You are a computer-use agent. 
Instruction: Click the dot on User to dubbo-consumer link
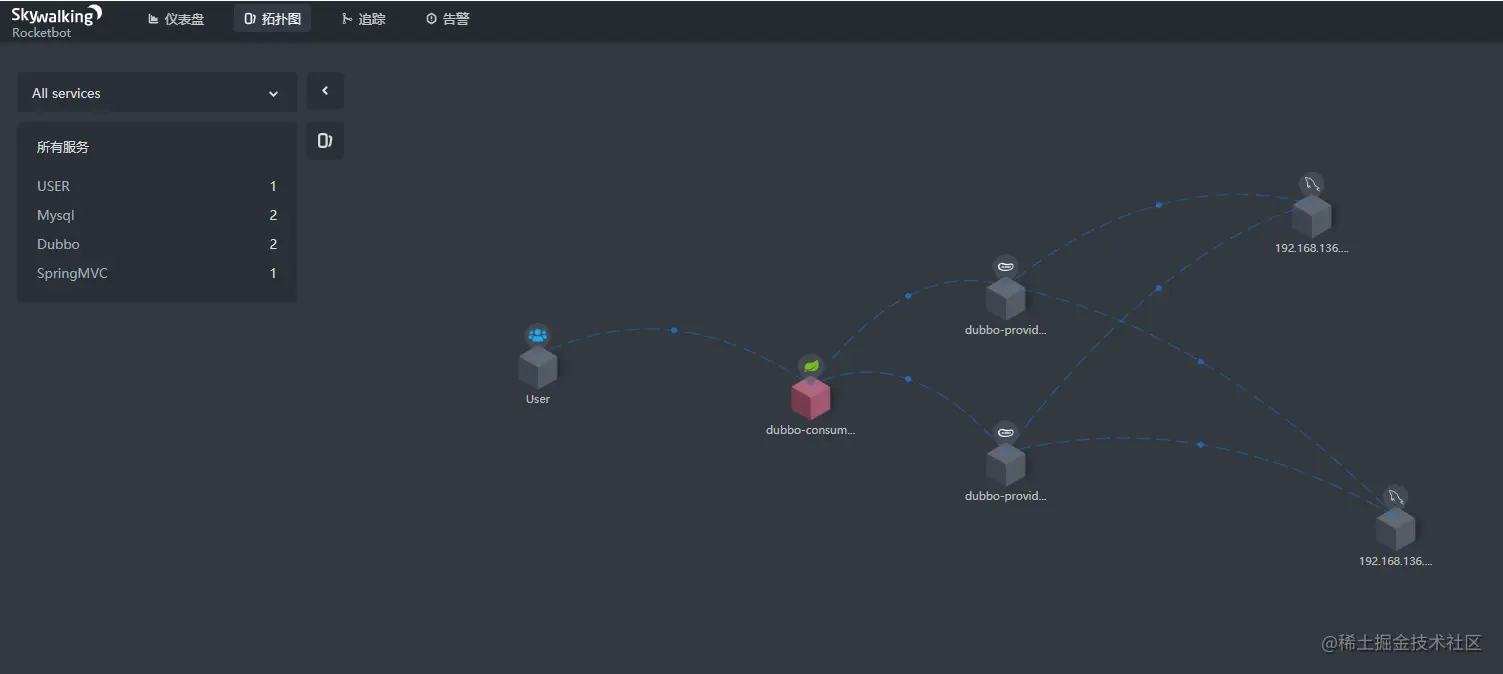pyautogui.click(x=674, y=330)
